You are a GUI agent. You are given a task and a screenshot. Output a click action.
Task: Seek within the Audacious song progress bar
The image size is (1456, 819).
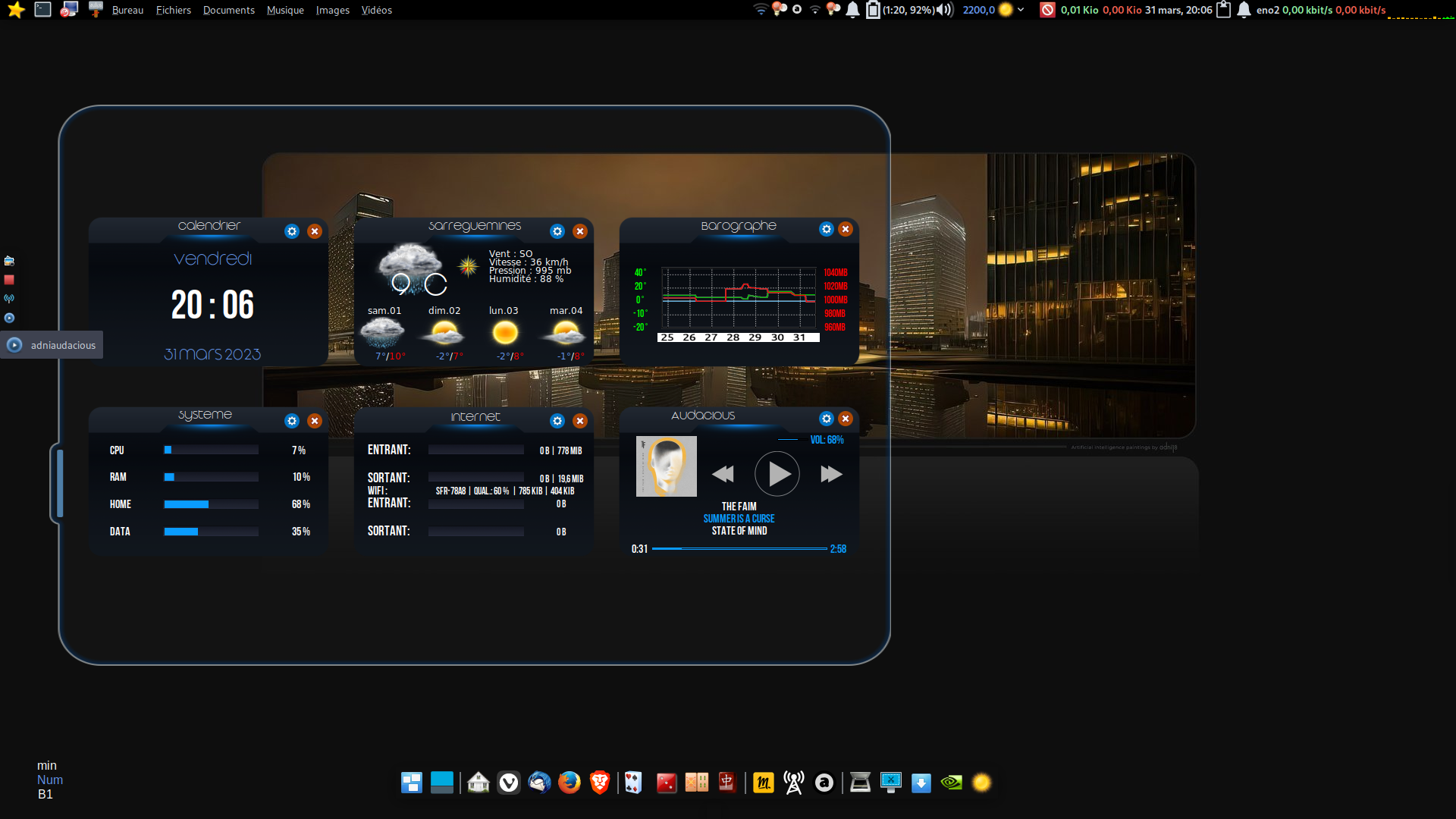tap(739, 548)
